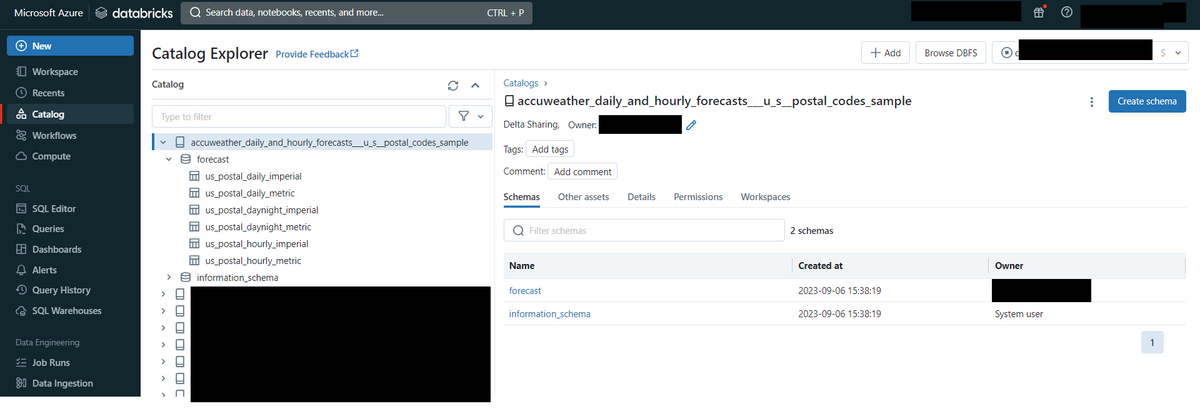The image size is (1200, 416).
Task: Edit the owner with the pencil icon
Action: (x=691, y=125)
